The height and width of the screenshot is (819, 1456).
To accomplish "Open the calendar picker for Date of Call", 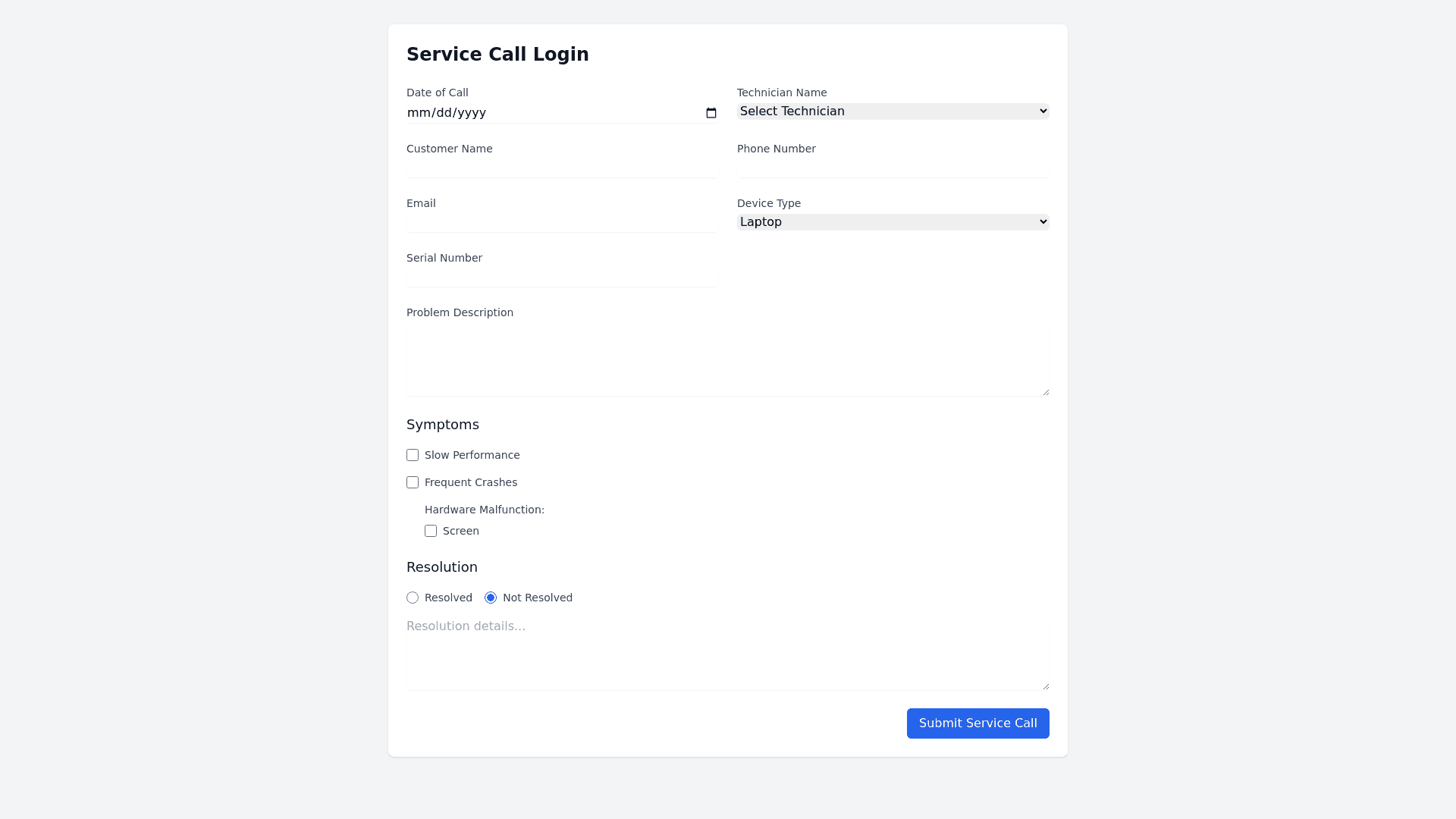I will tap(711, 113).
